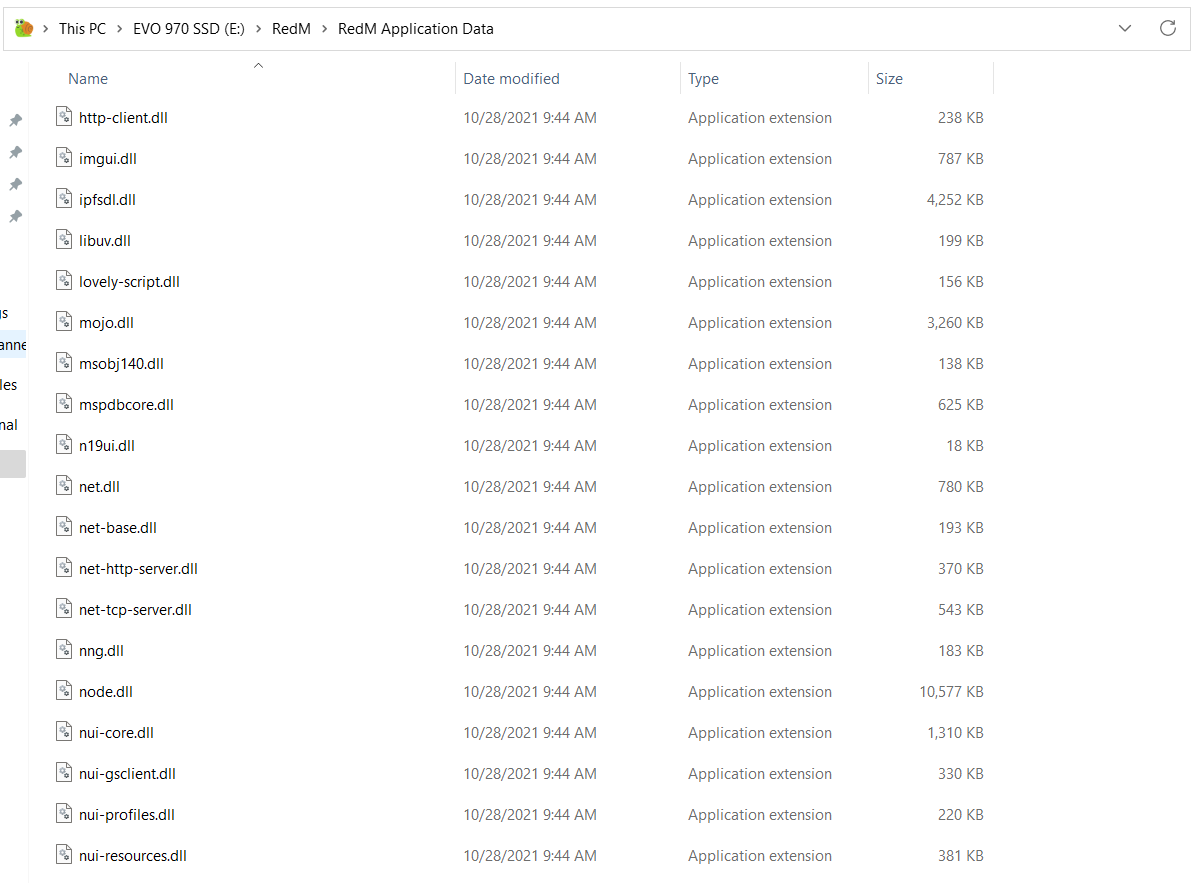
Task: Click the 4,252 KB size value
Action: tap(955, 200)
